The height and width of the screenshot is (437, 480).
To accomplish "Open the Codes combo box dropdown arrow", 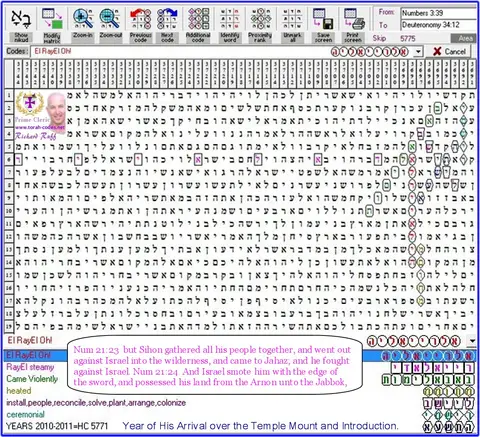I will 418,52.
